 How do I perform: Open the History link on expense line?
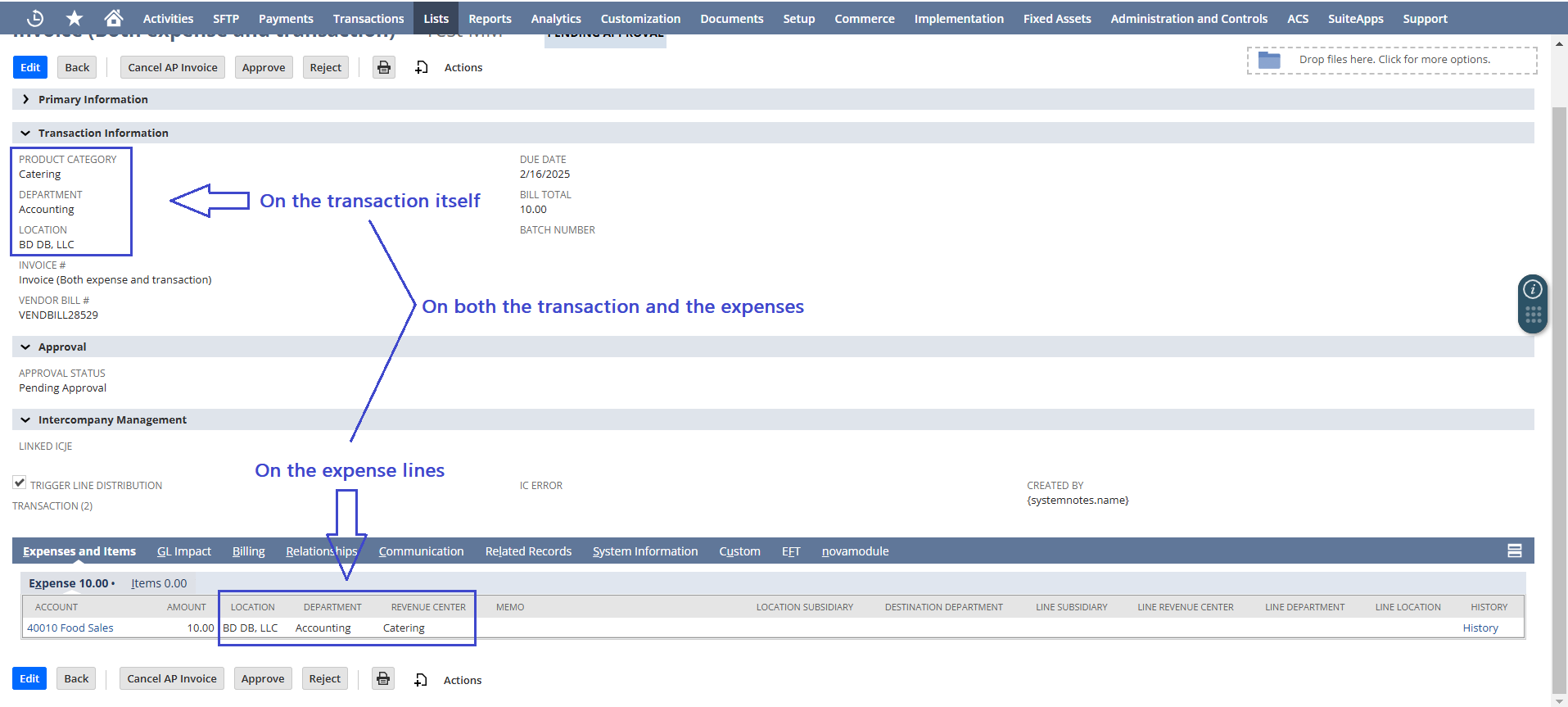click(1480, 628)
